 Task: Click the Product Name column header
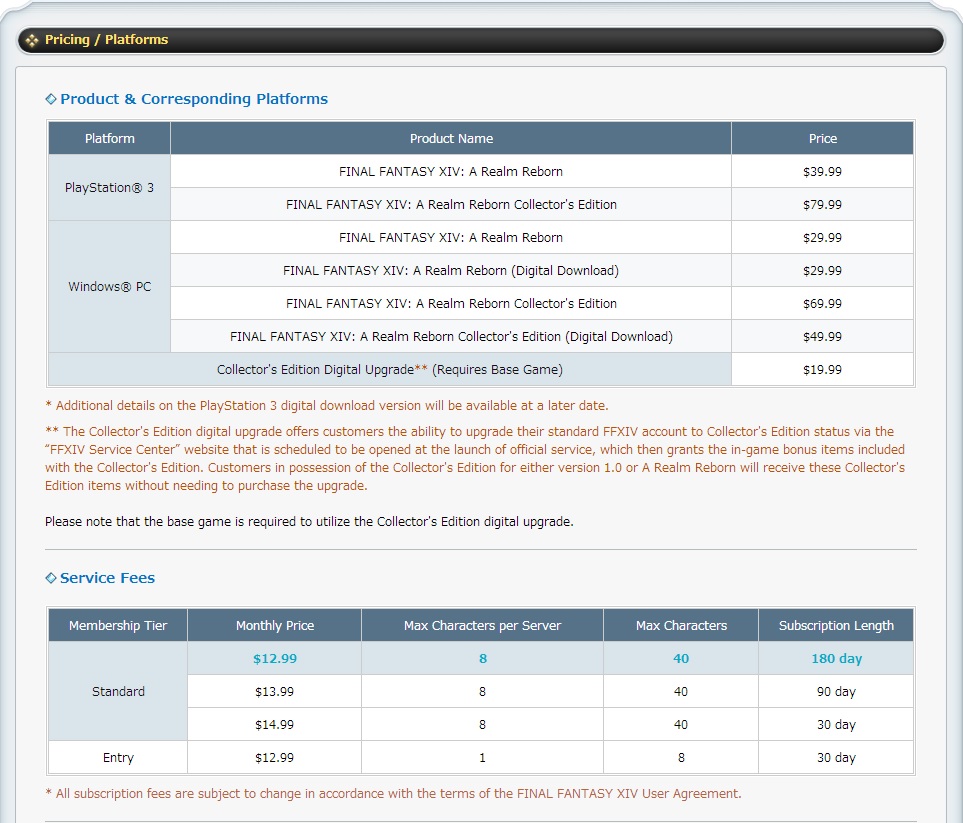451,138
